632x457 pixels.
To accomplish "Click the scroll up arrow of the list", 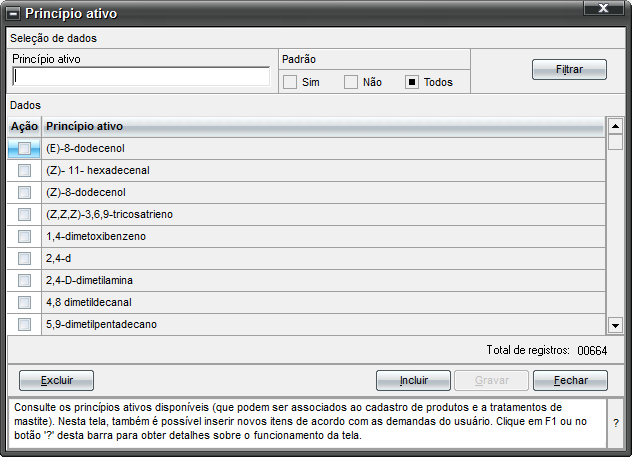I will (615, 126).
